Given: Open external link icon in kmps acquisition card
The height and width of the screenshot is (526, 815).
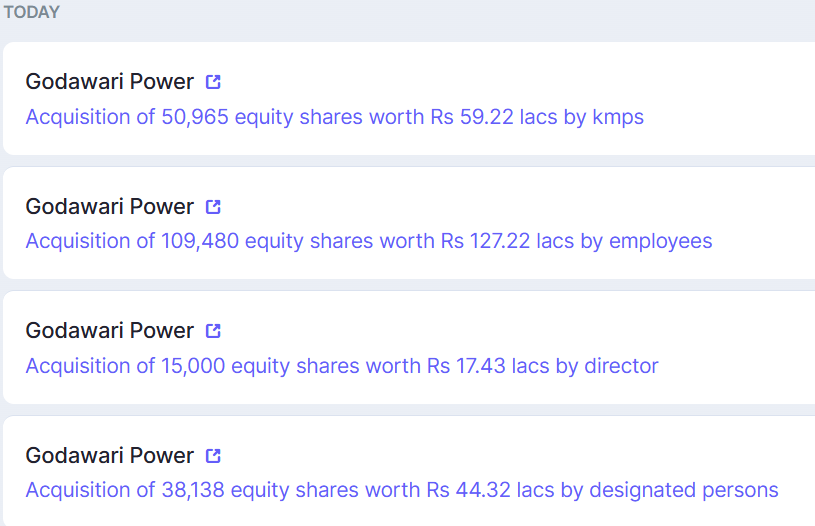Looking at the screenshot, I should coord(213,82).
